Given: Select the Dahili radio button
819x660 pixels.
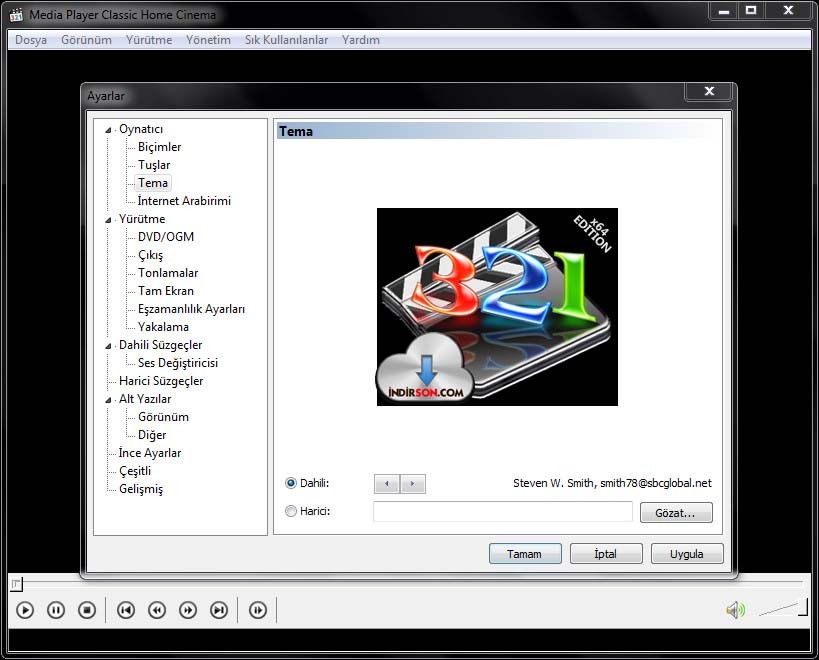Looking at the screenshot, I should (291, 483).
